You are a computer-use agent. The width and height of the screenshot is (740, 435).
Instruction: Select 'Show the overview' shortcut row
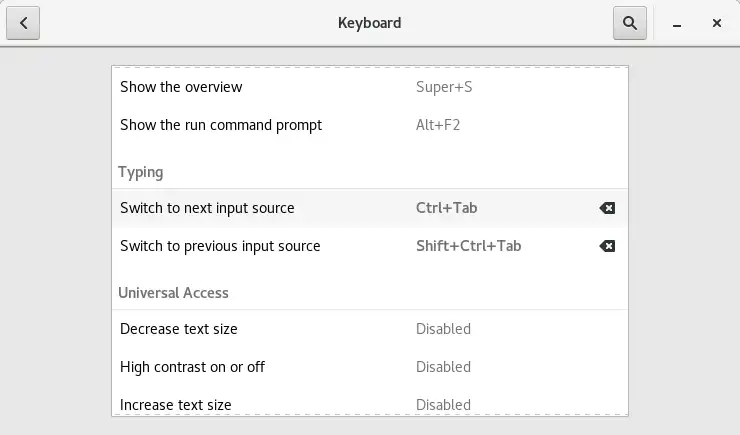point(181,87)
